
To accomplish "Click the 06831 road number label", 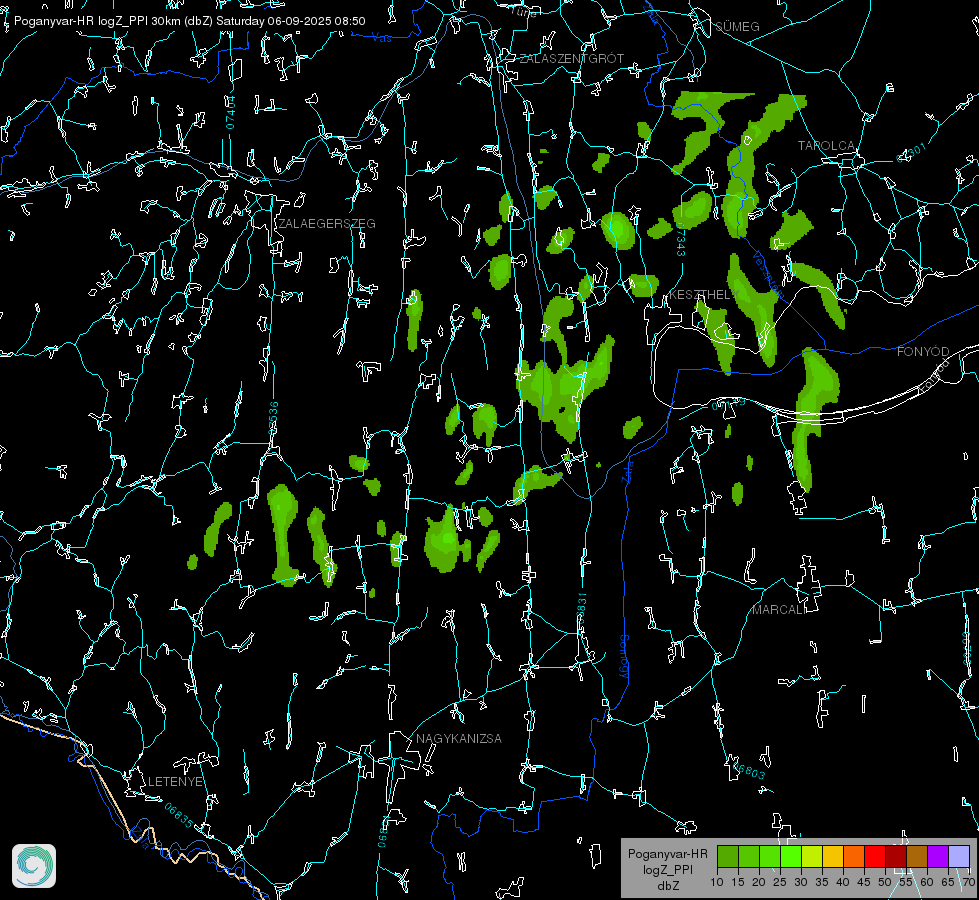I will coord(582,610).
